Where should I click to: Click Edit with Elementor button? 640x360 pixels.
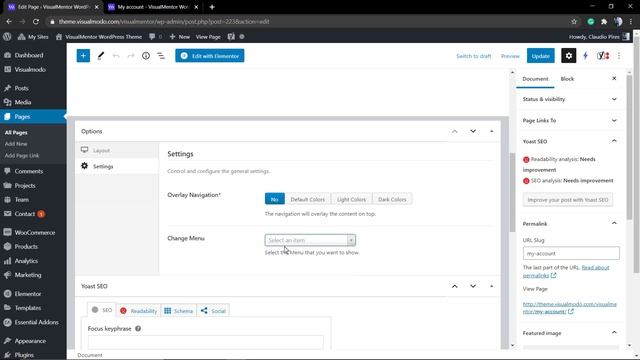point(210,56)
